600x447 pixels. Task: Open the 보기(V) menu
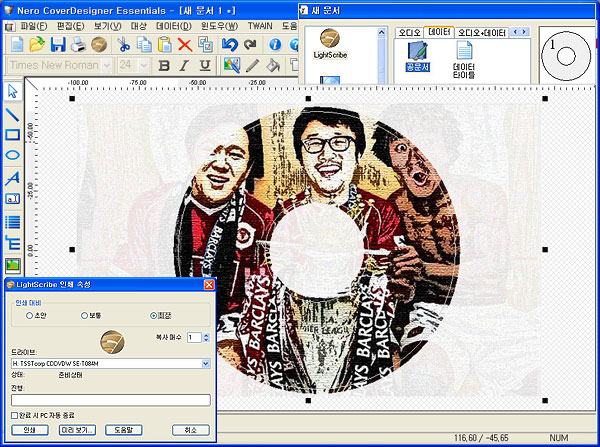[108, 26]
